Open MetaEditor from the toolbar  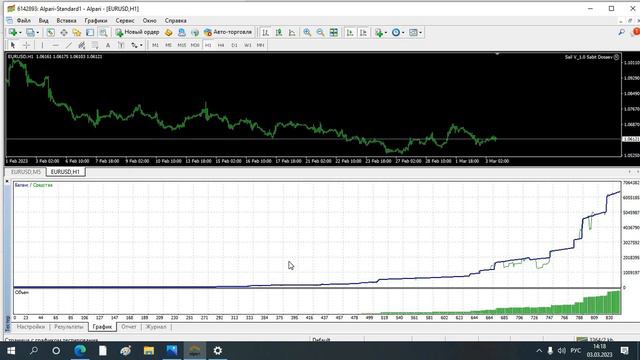(x=169, y=33)
